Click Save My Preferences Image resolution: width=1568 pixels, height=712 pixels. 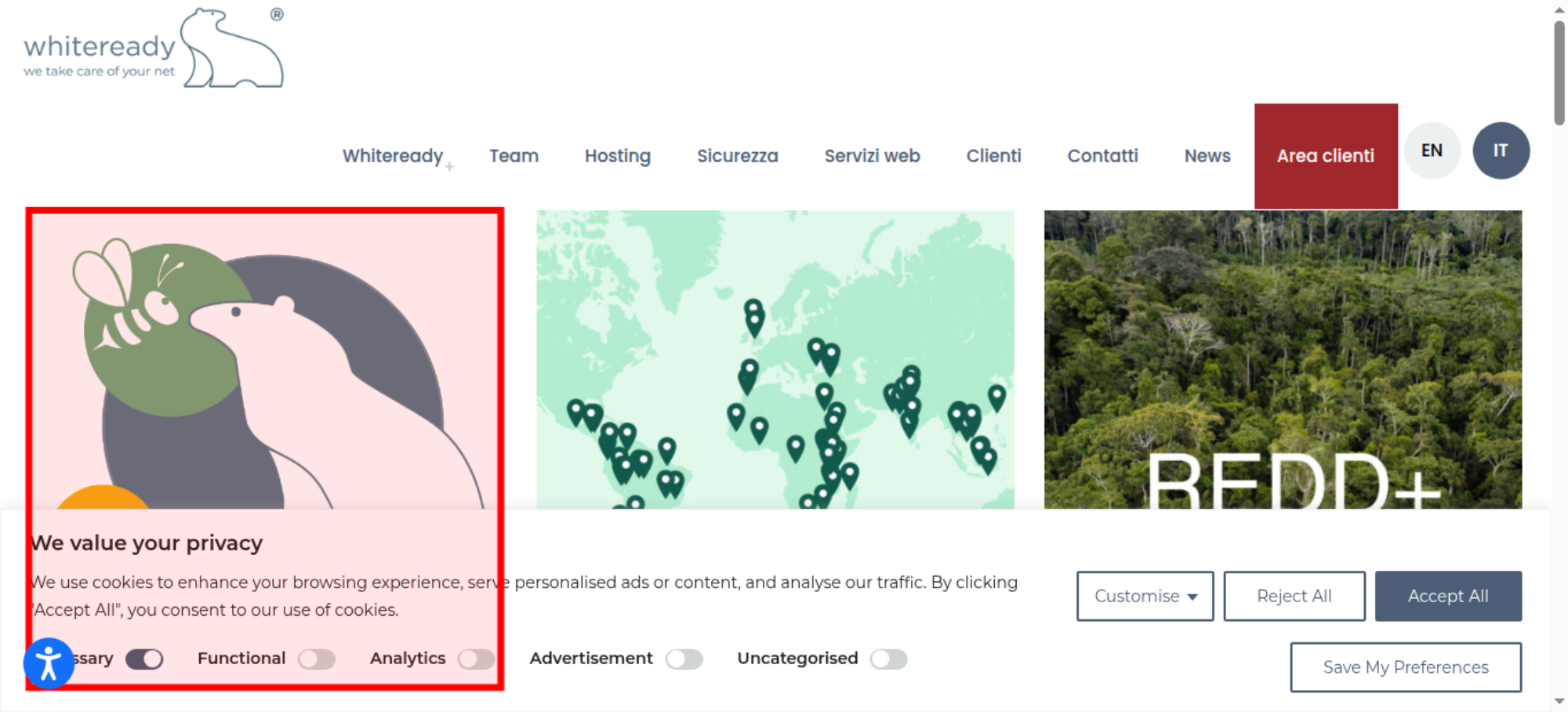pos(1406,667)
